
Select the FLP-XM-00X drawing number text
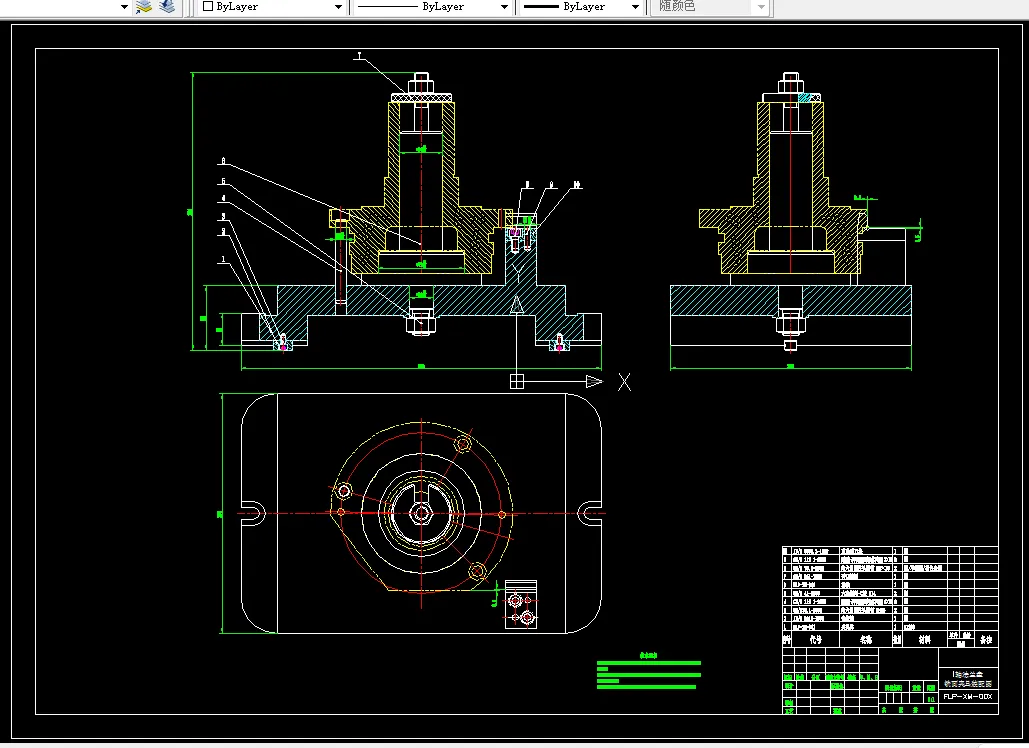[x=967, y=696]
